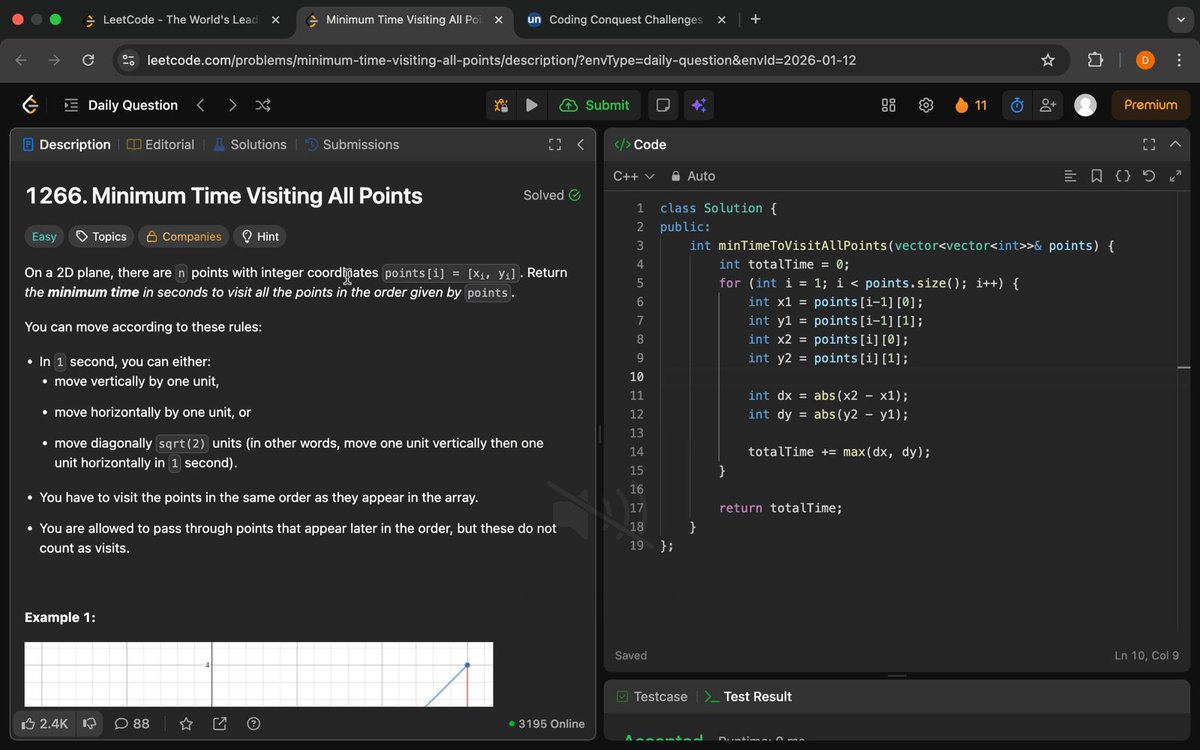Screen dimensions: 1200x750
Task: Open the Test Result tab
Action: tap(748, 696)
